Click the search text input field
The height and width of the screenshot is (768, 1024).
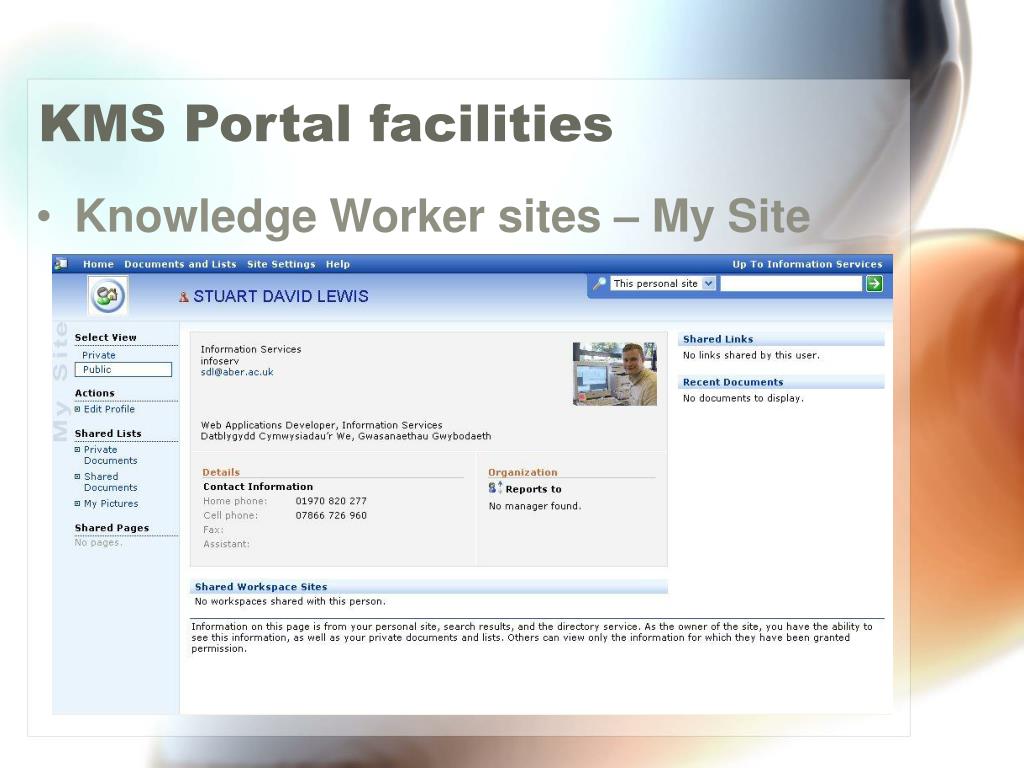(x=791, y=283)
